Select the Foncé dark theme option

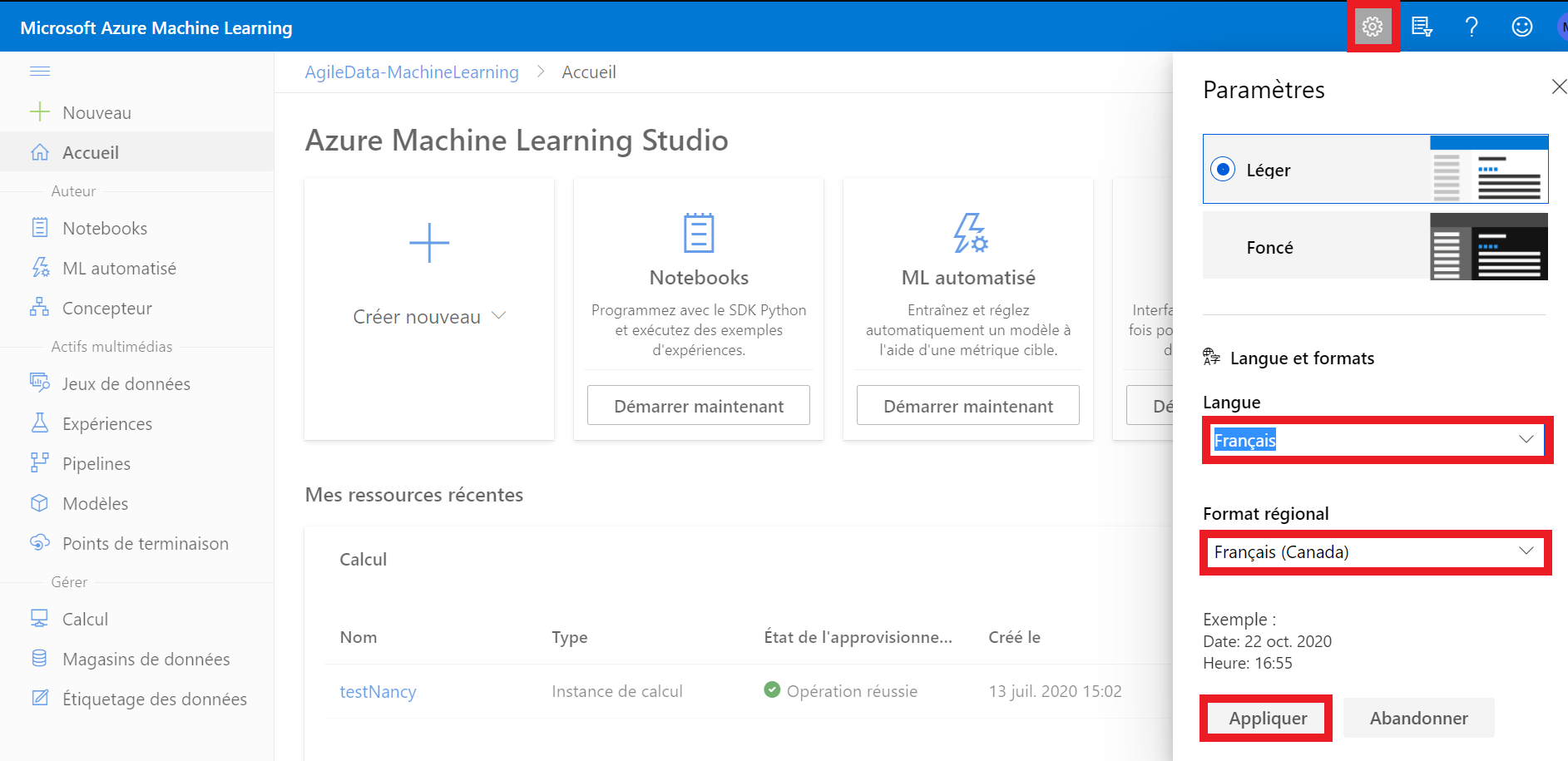click(x=1375, y=246)
